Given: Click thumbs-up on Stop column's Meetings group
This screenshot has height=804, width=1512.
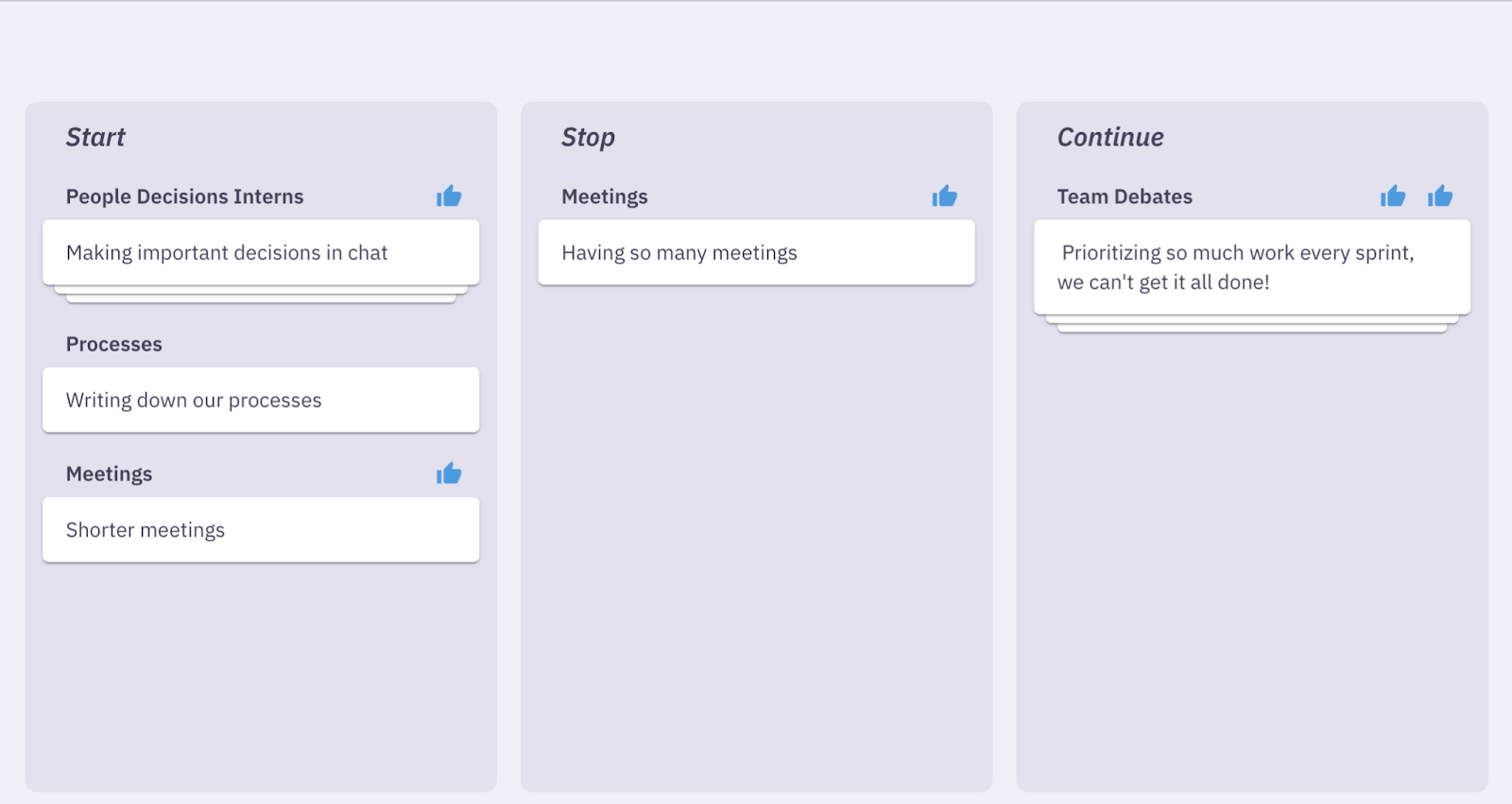Looking at the screenshot, I should click(x=944, y=197).
